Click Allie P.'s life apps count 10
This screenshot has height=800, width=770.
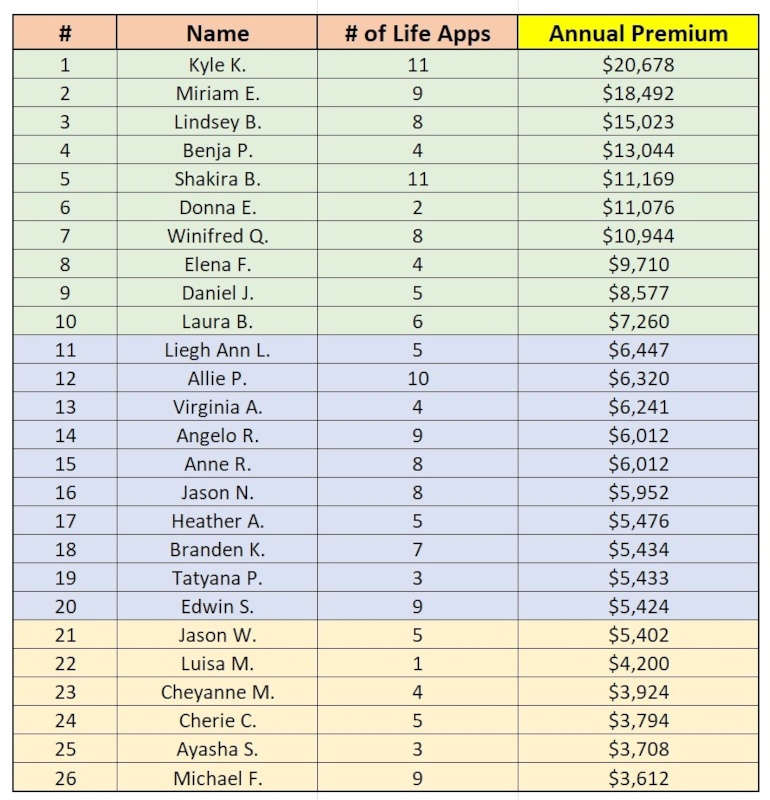417,379
